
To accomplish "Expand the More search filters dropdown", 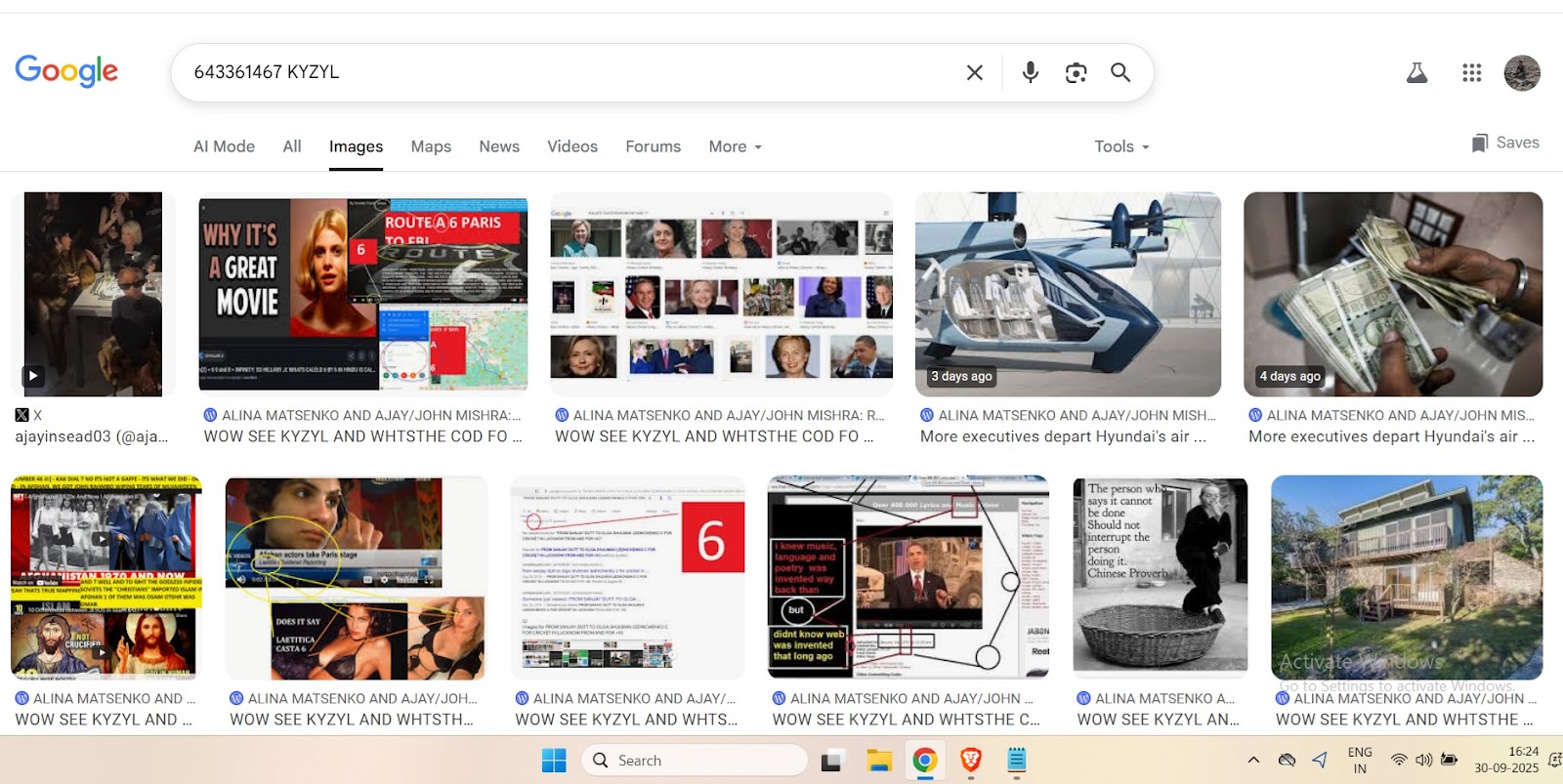I will click(735, 146).
